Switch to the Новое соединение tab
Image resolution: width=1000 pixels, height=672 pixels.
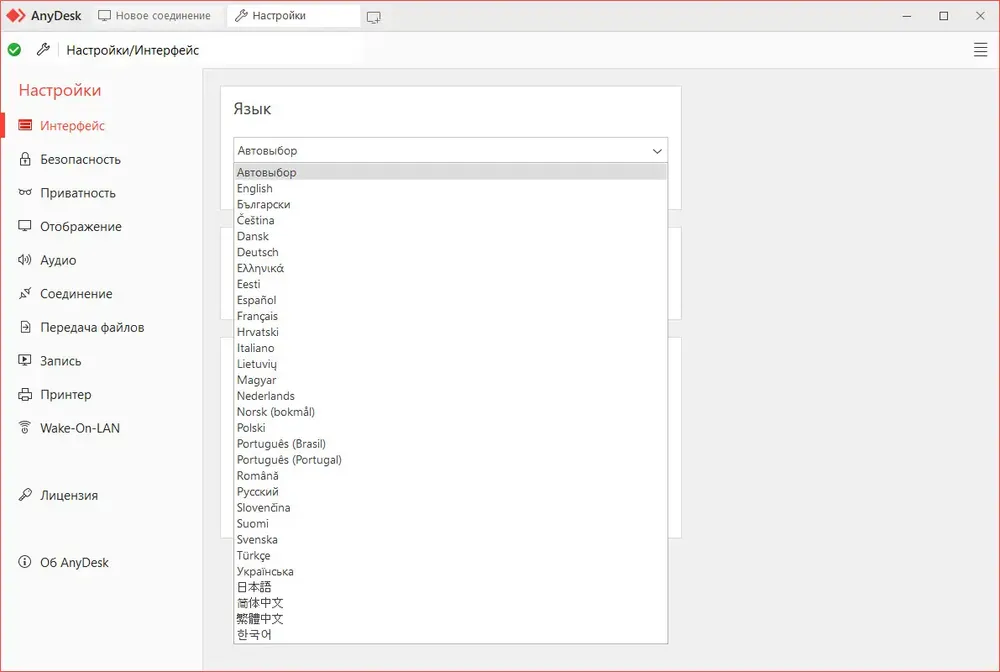(x=155, y=16)
